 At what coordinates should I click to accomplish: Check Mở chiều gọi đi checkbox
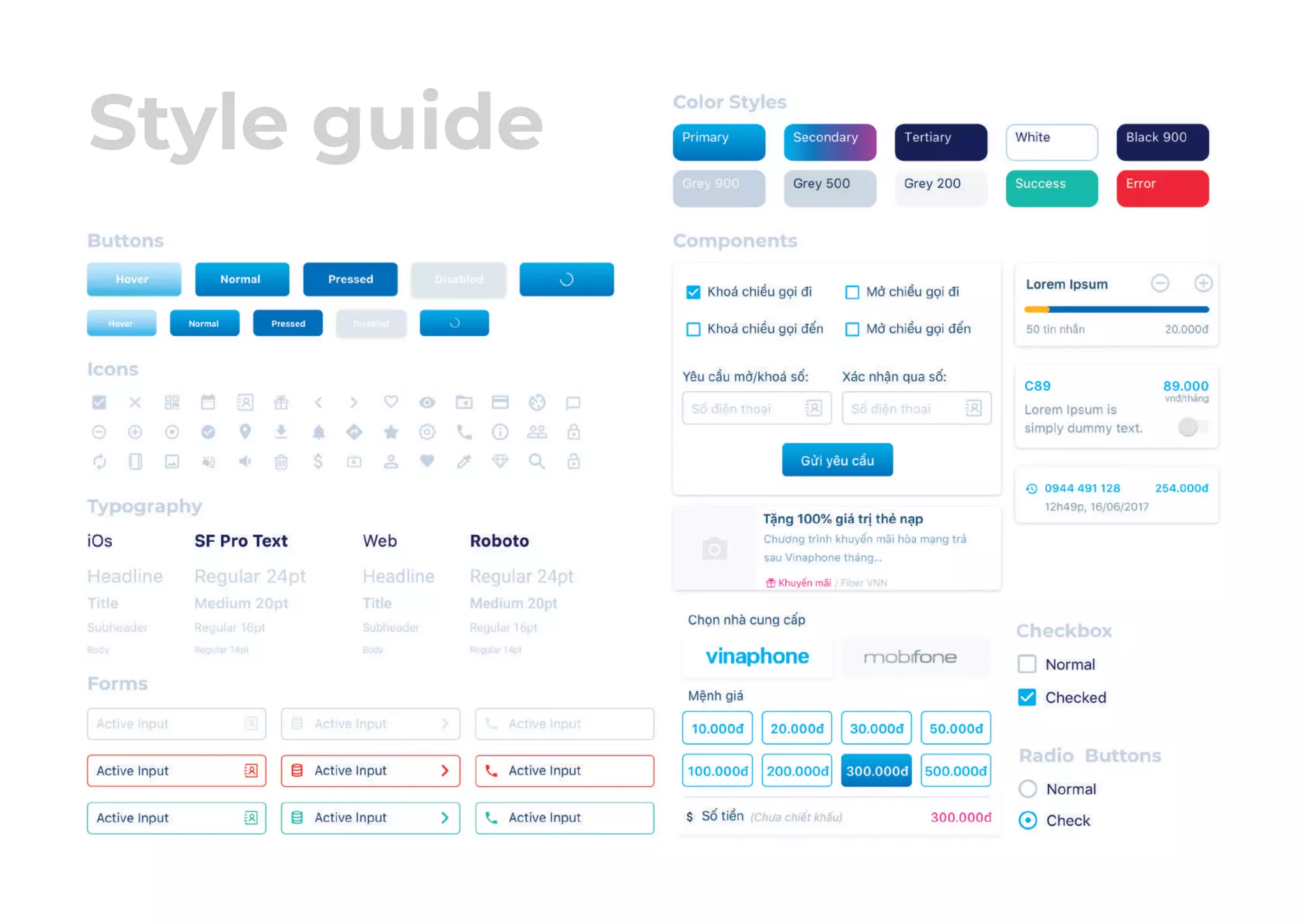[x=852, y=292]
